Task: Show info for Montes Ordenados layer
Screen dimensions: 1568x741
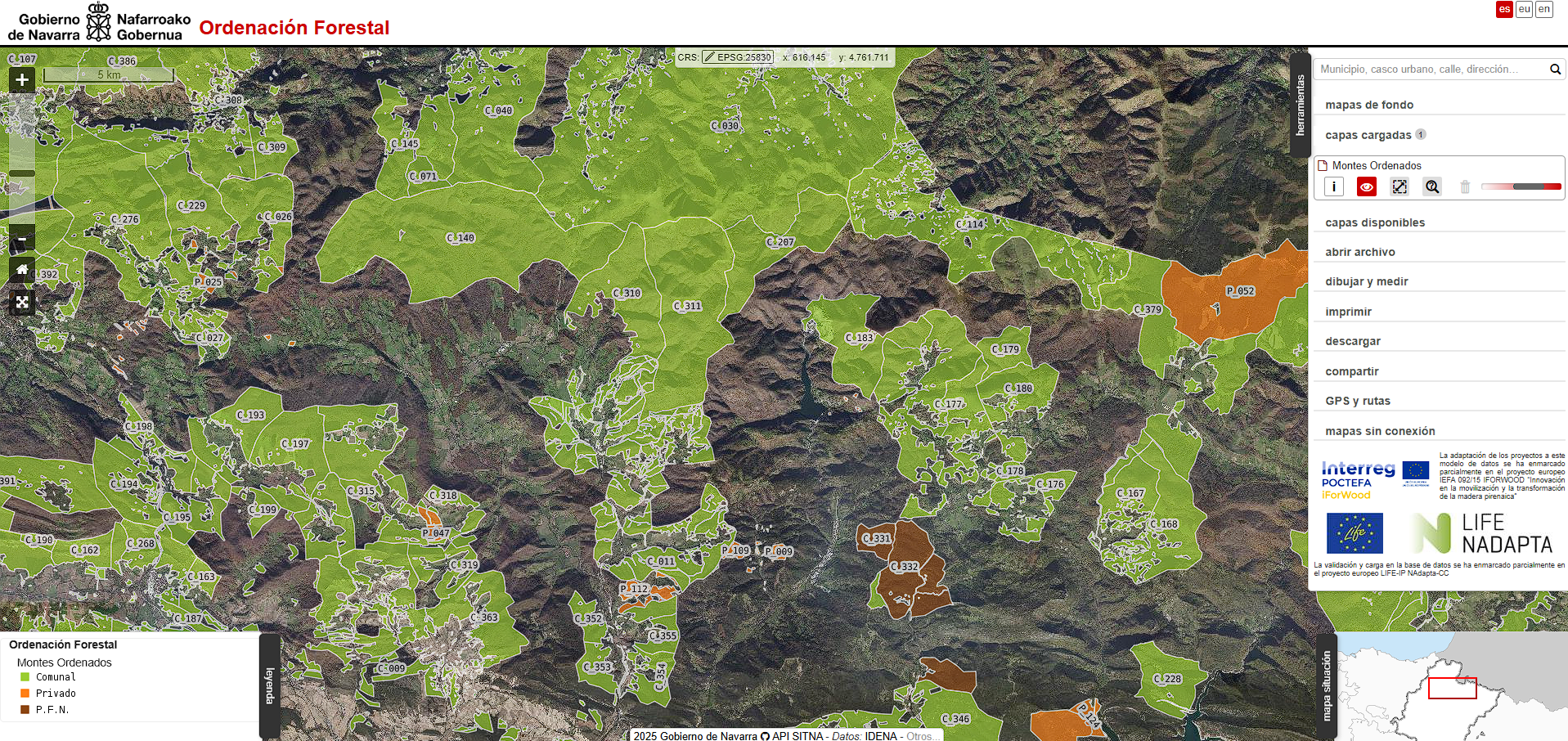Action: (1333, 186)
